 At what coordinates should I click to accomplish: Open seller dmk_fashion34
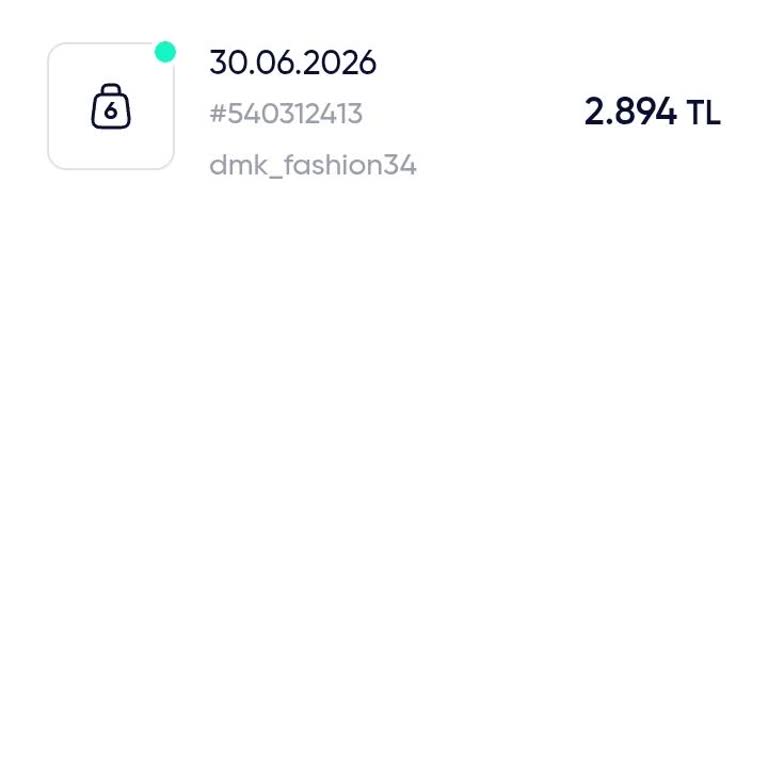pos(312,165)
